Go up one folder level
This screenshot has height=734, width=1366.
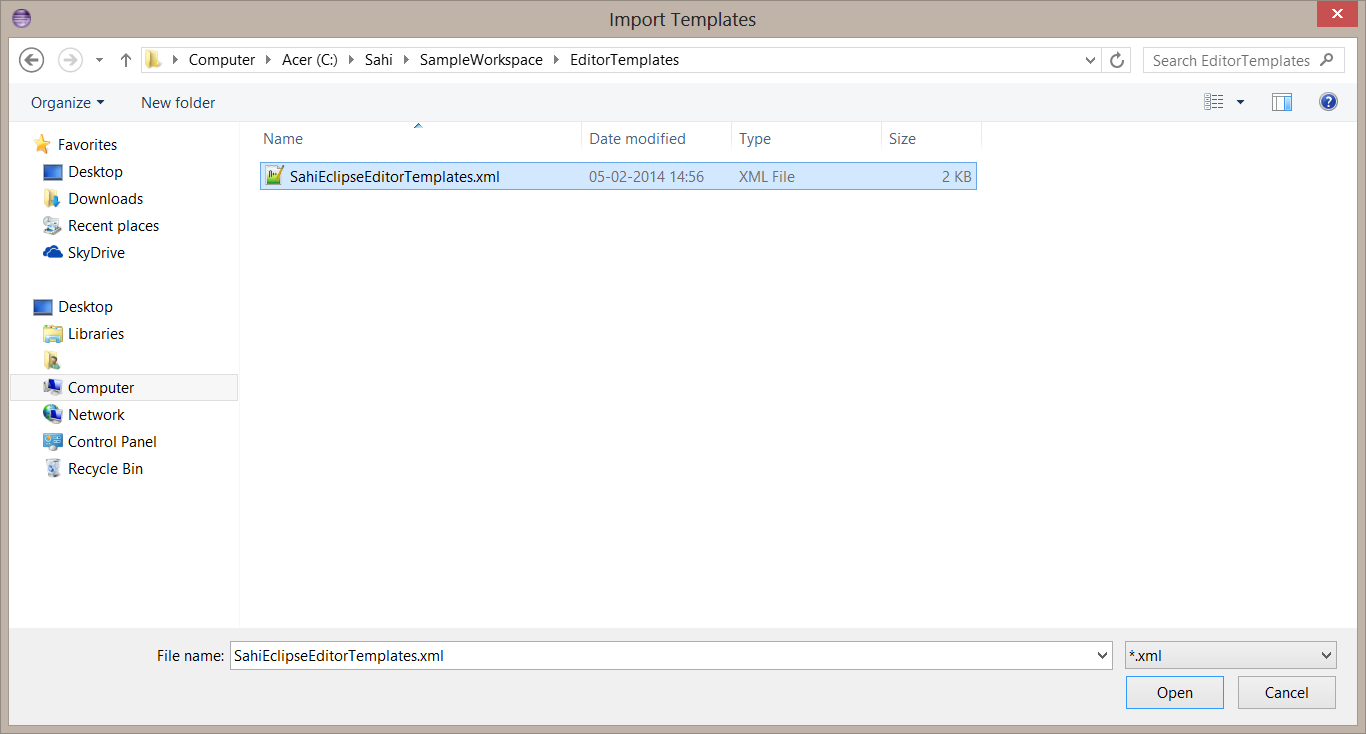[x=125, y=60]
